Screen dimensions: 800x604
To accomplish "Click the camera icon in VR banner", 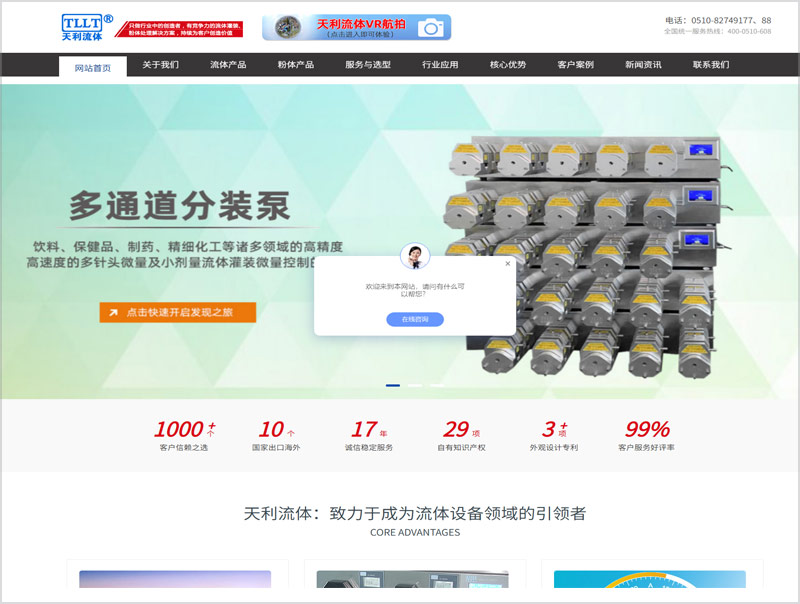I will coord(432,28).
